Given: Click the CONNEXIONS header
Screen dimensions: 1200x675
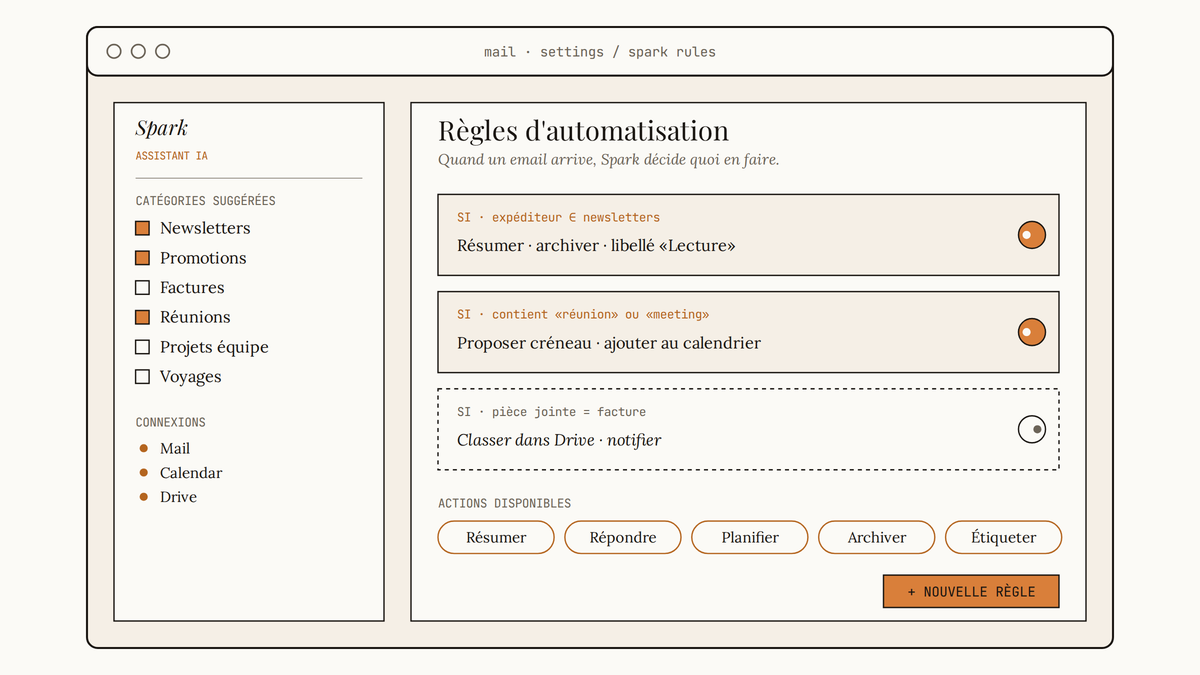Looking at the screenshot, I should [x=171, y=422].
